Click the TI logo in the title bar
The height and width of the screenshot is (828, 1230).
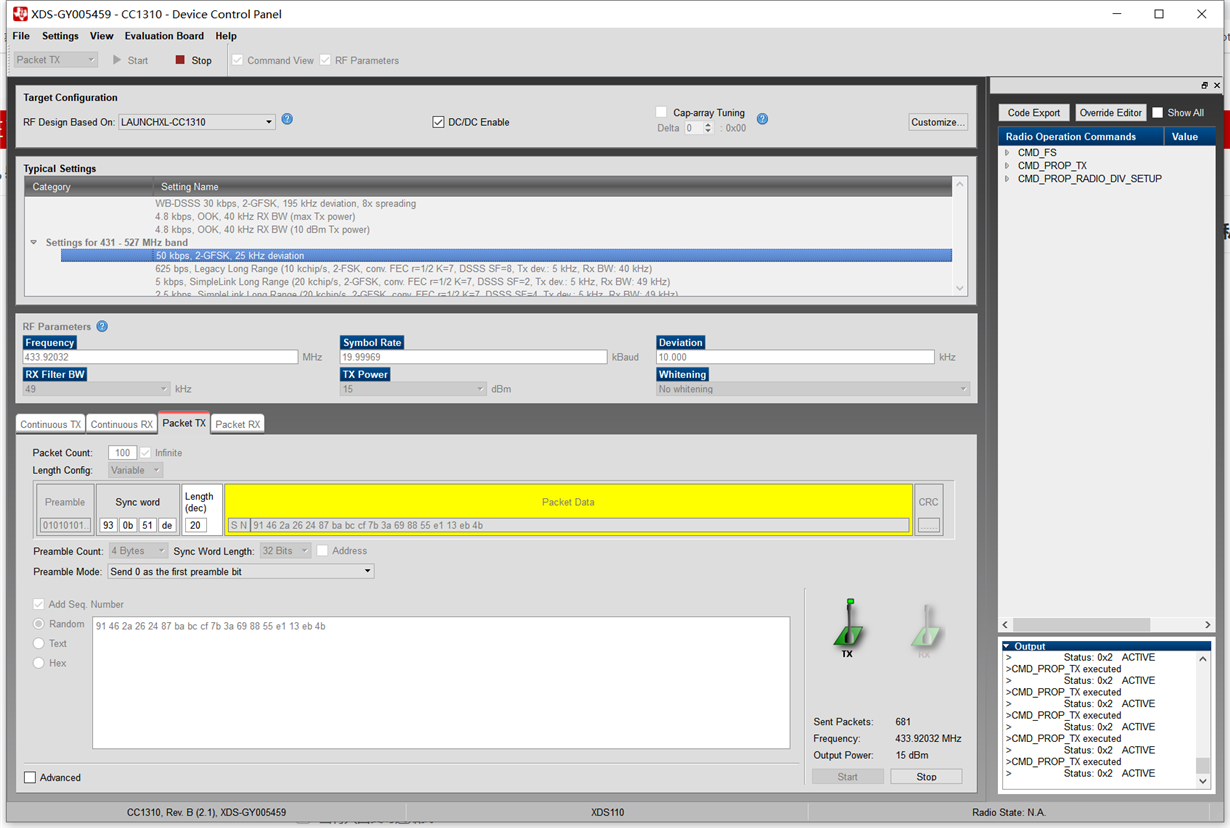20,14
